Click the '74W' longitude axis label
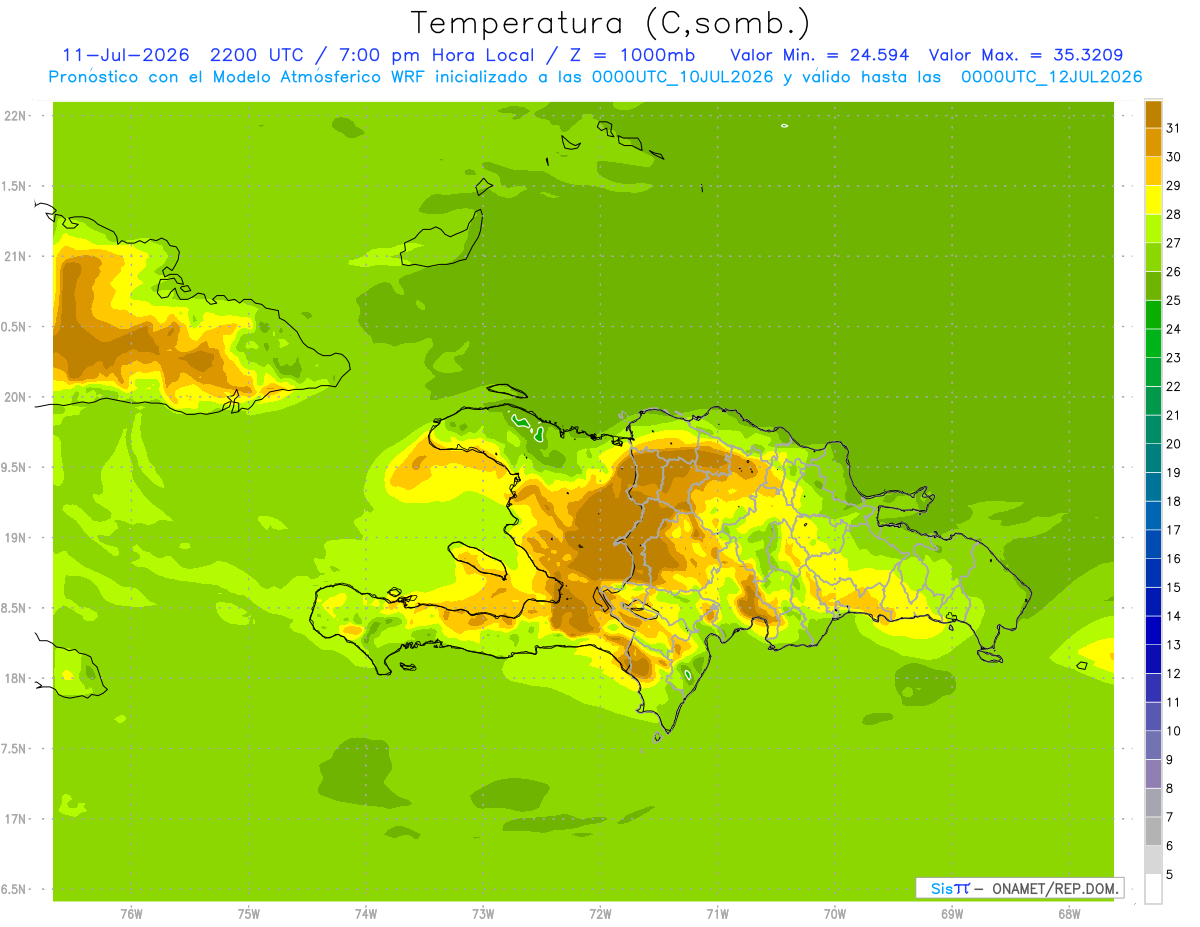Screen dimensions: 1200x927 (x=366, y=913)
